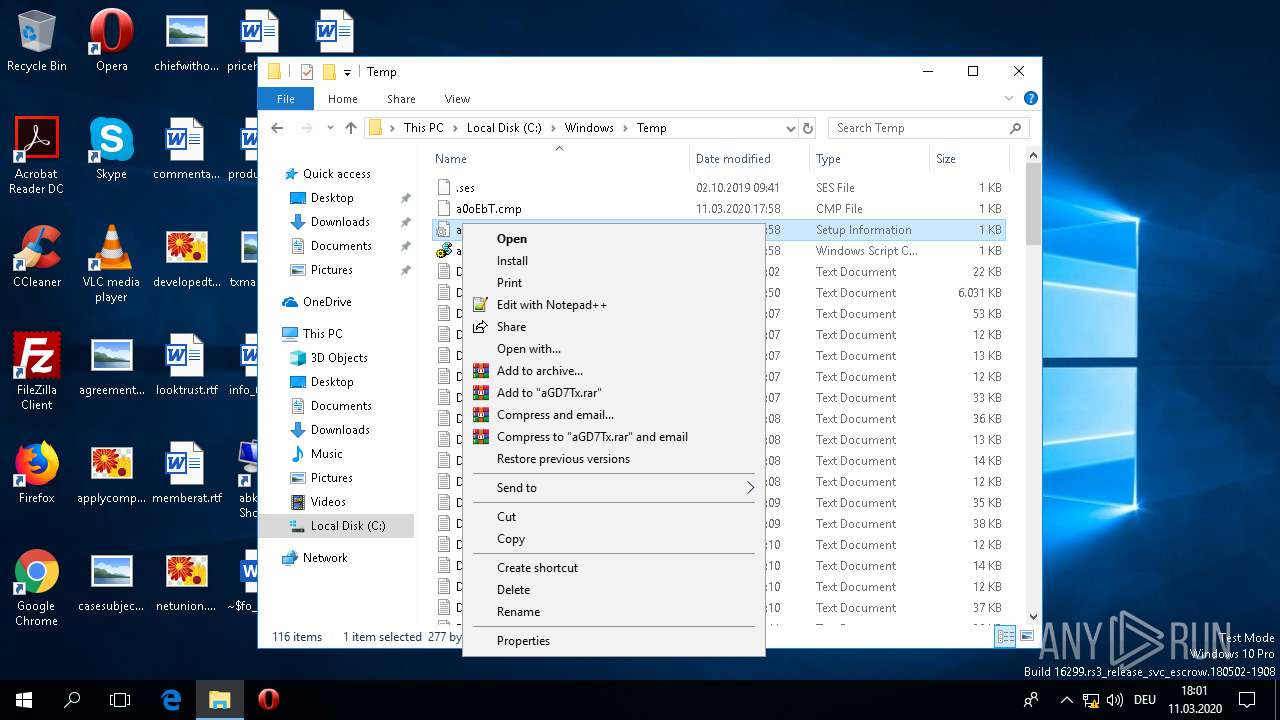The height and width of the screenshot is (720, 1280).
Task: Select Add to archive... menu entry
Action: [613, 371]
